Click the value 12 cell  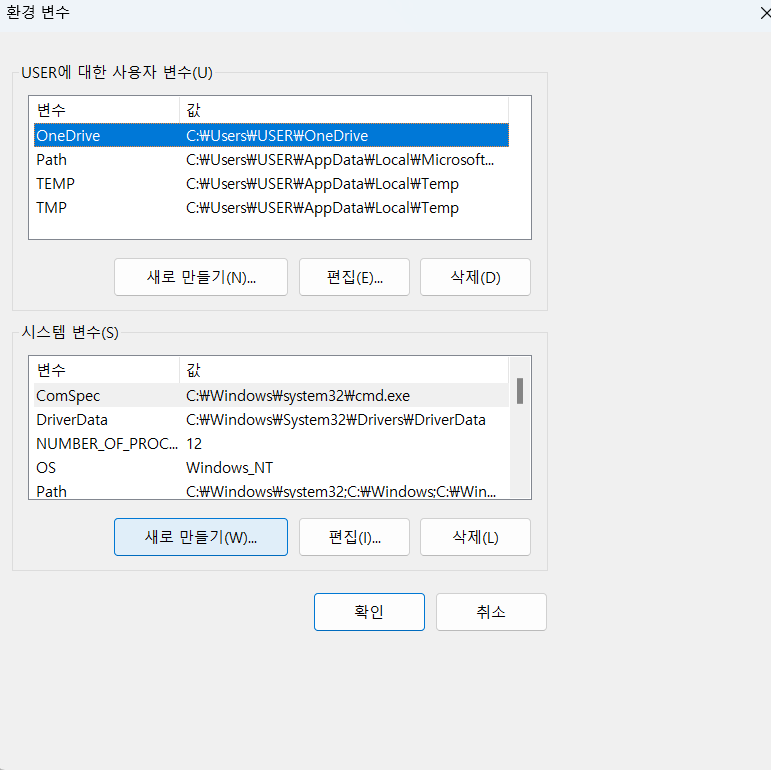tap(194, 444)
